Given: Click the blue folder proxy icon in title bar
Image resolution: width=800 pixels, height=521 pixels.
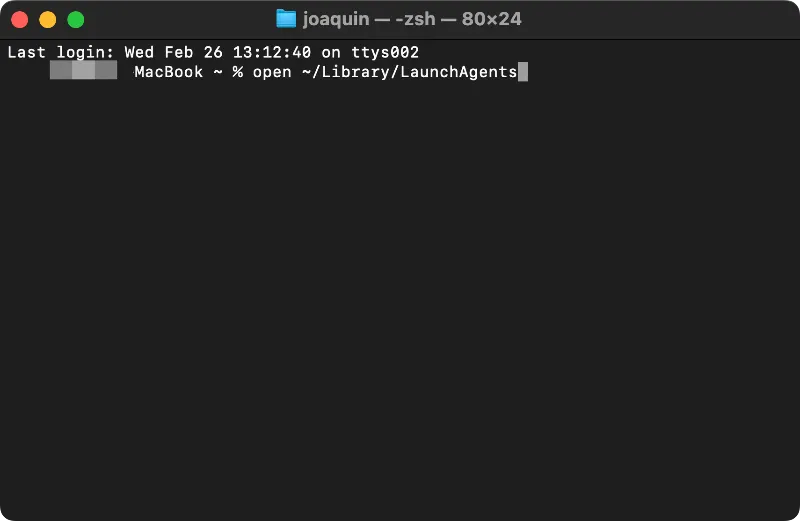Looking at the screenshot, I should click(286, 19).
